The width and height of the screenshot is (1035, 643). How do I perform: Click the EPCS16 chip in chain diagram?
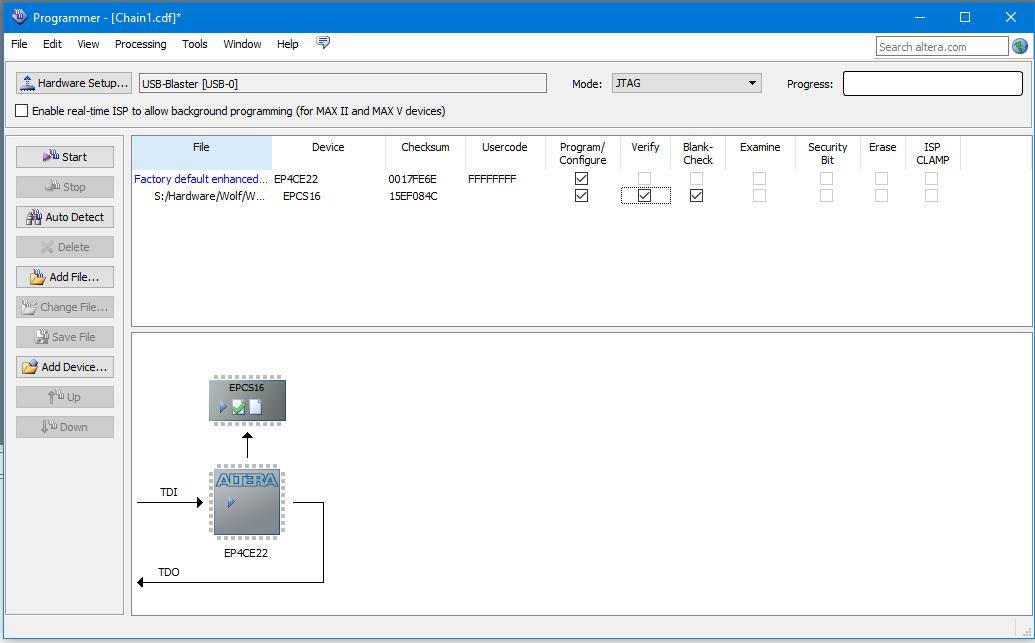pos(248,400)
